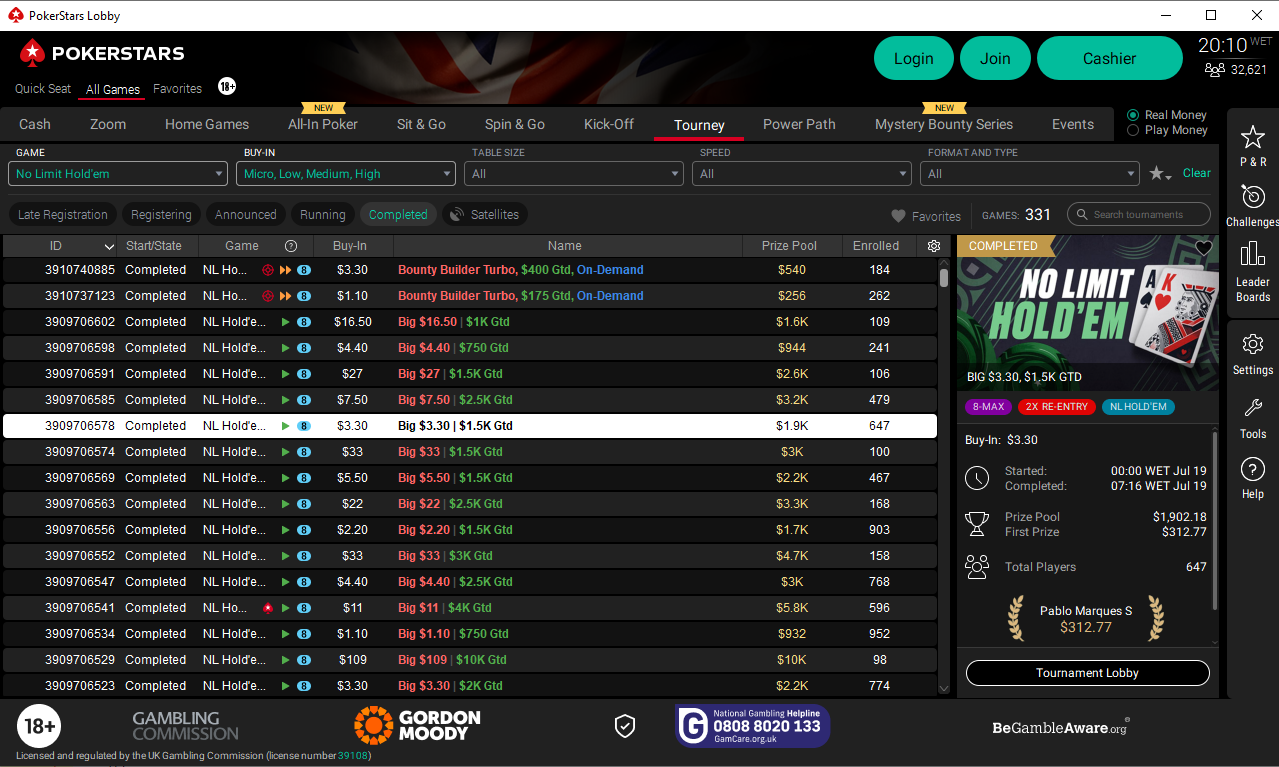Screen dimensions: 1279x767
Task: Select the Big $109 | $10K Gtd tournament
Action: [470, 660]
